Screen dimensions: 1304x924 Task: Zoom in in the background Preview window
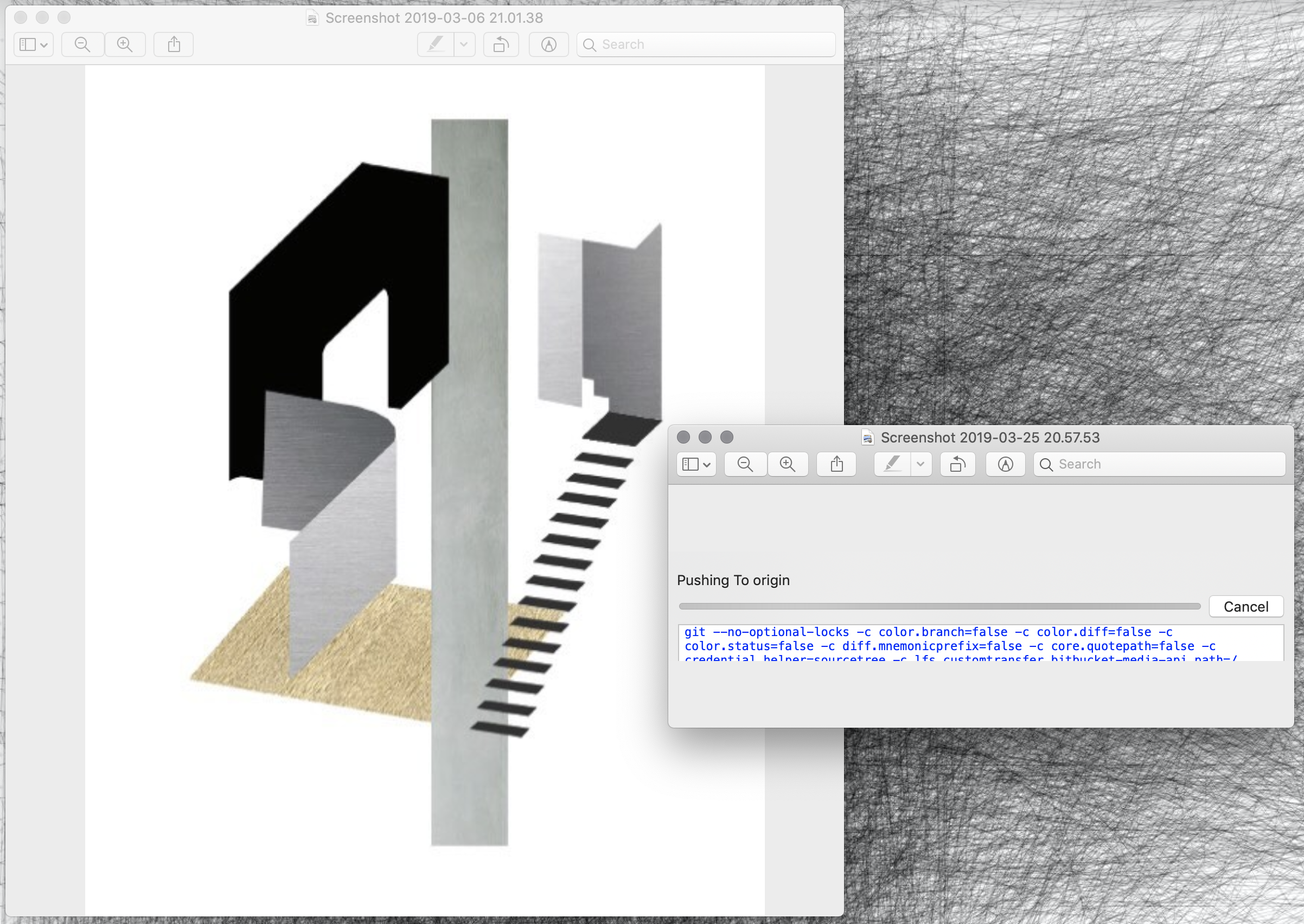pyautogui.click(x=125, y=44)
